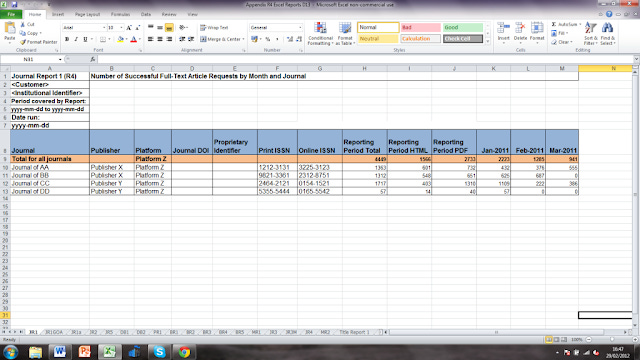Image resolution: width=640 pixels, height=360 pixels.
Task: Open the font name dropdown
Action: pos(104,27)
